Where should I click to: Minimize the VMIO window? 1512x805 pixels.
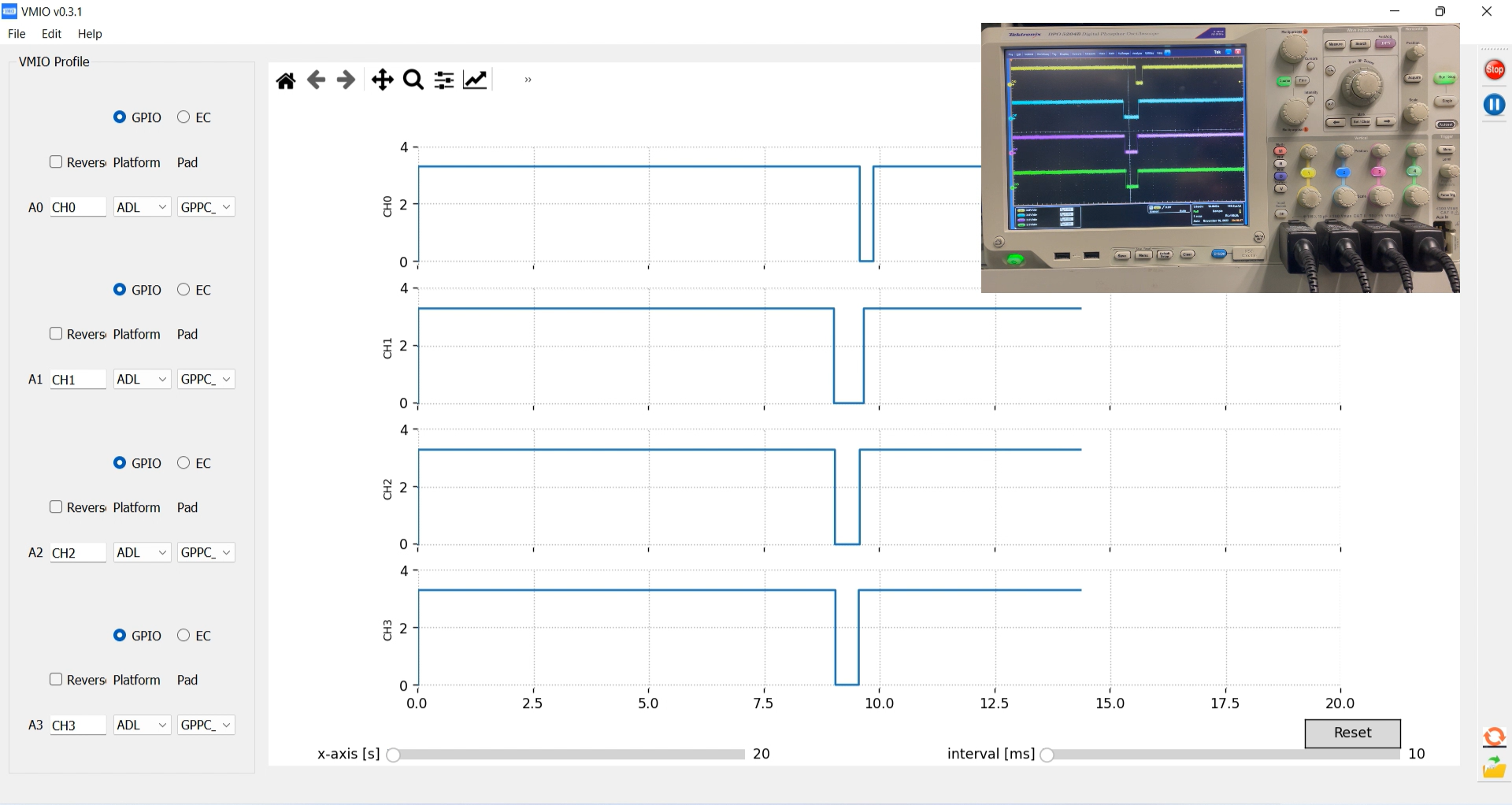coord(1395,11)
